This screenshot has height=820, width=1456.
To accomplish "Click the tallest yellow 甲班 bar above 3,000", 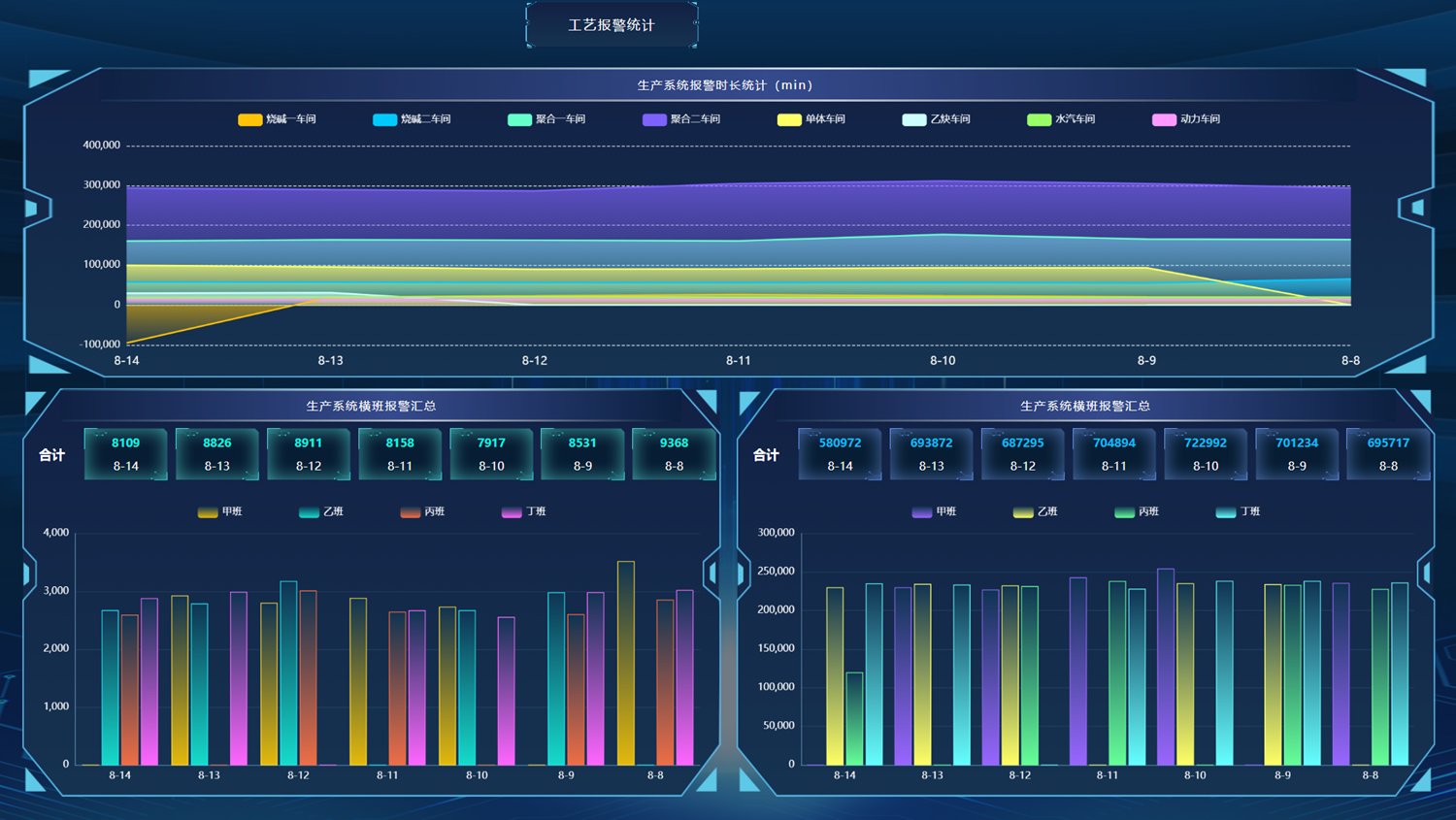I will pyautogui.click(x=626, y=663).
